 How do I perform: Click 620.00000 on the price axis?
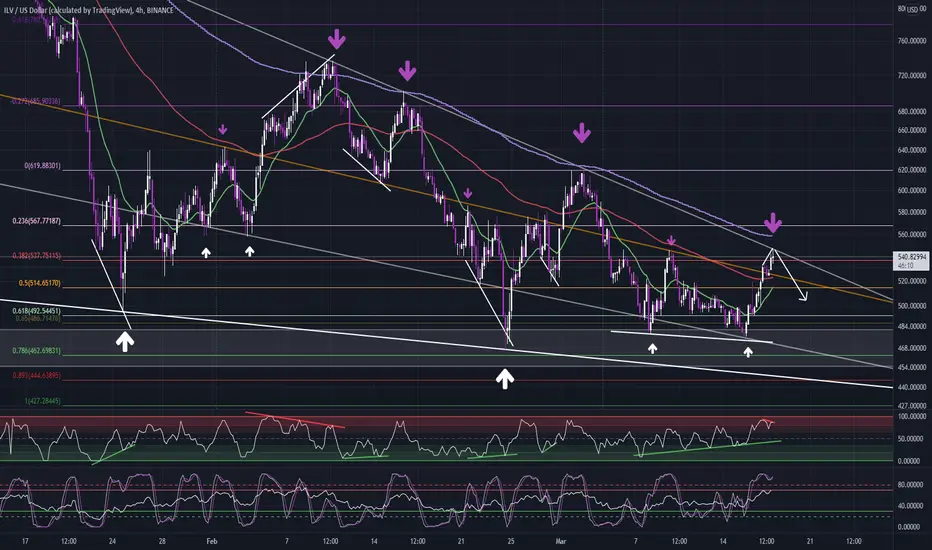click(912, 170)
